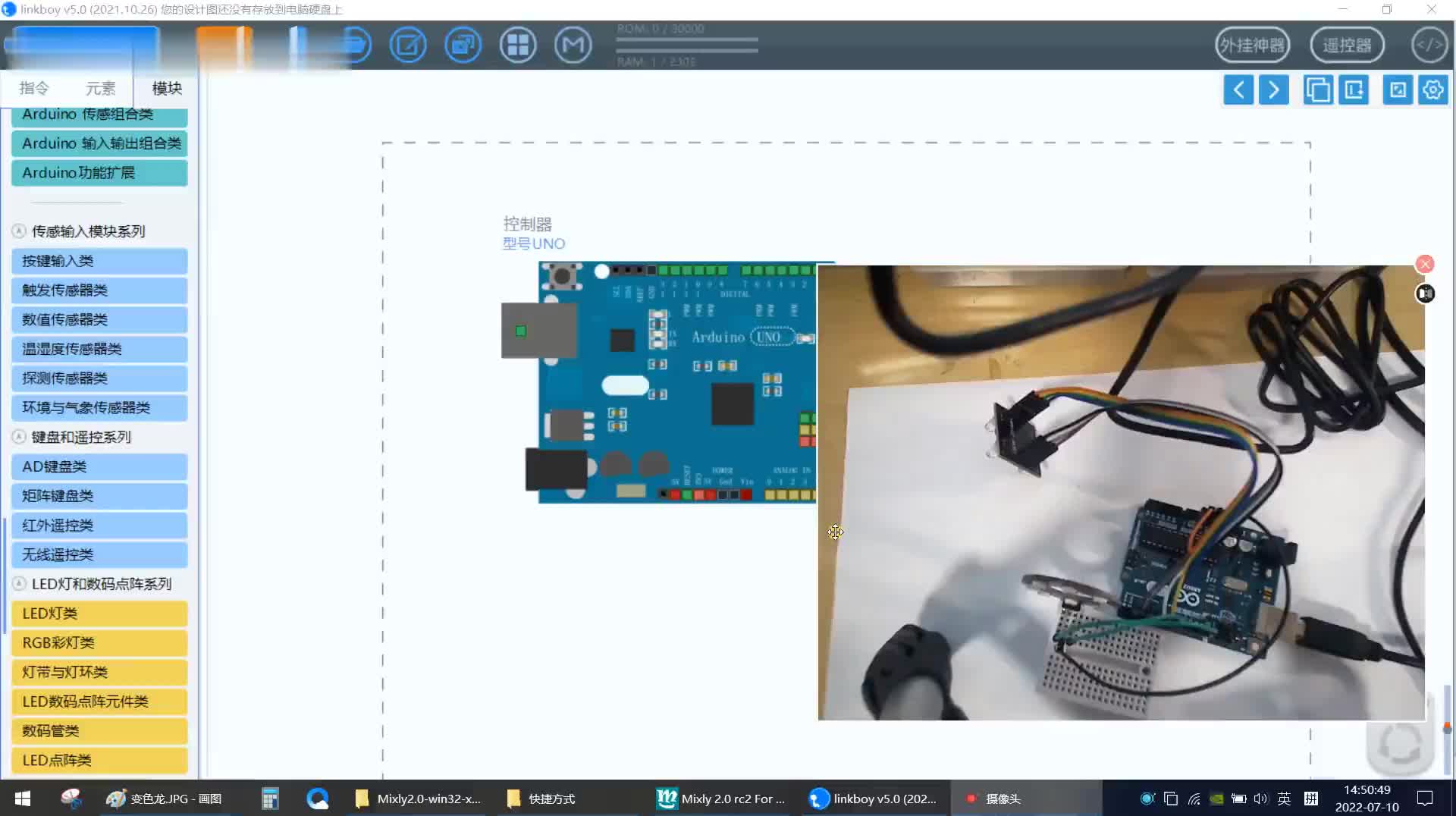Image resolution: width=1456 pixels, height=816 pixels.
Task: Open the notification center icon
Action: pyautogui.click(x=1425, y=799)
